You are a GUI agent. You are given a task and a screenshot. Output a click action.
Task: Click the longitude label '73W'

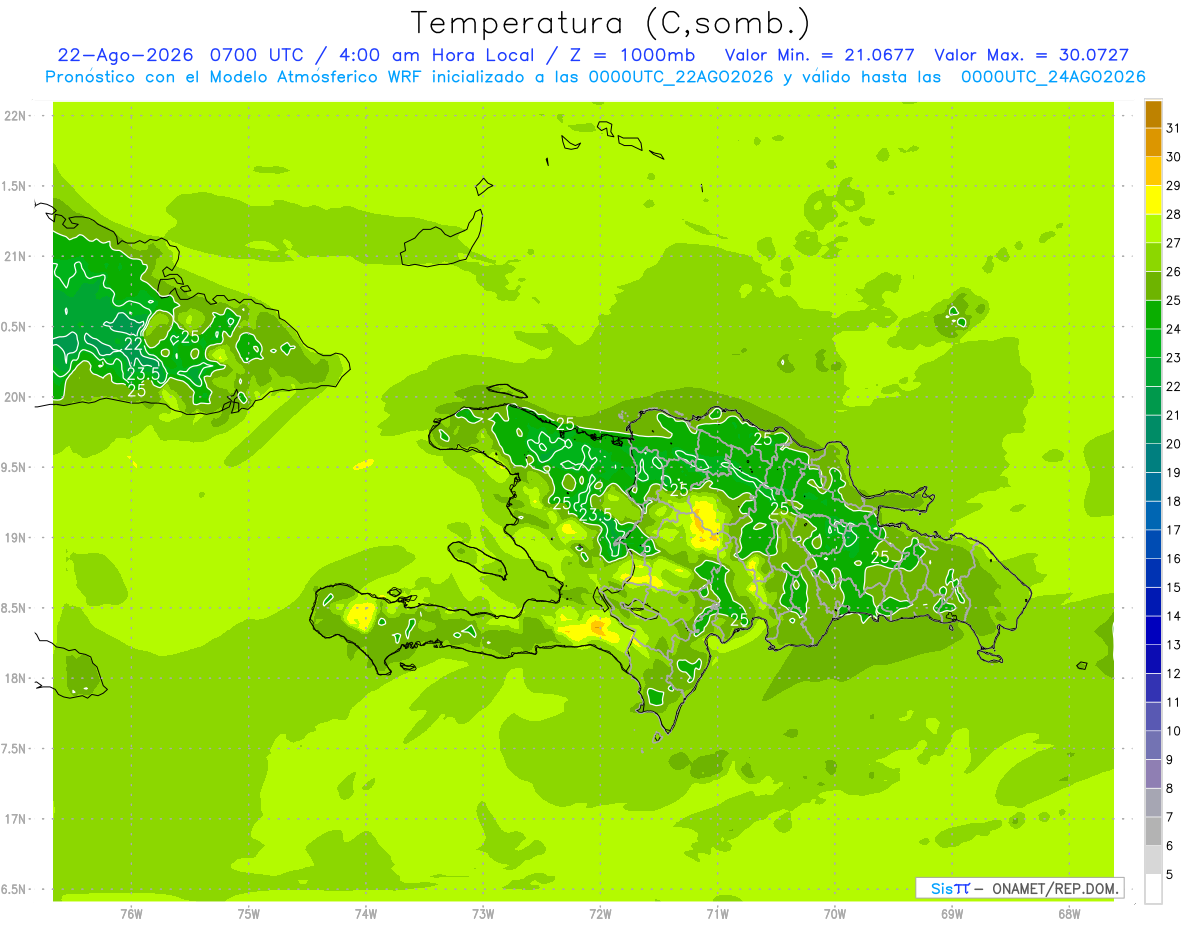point(483,915)
